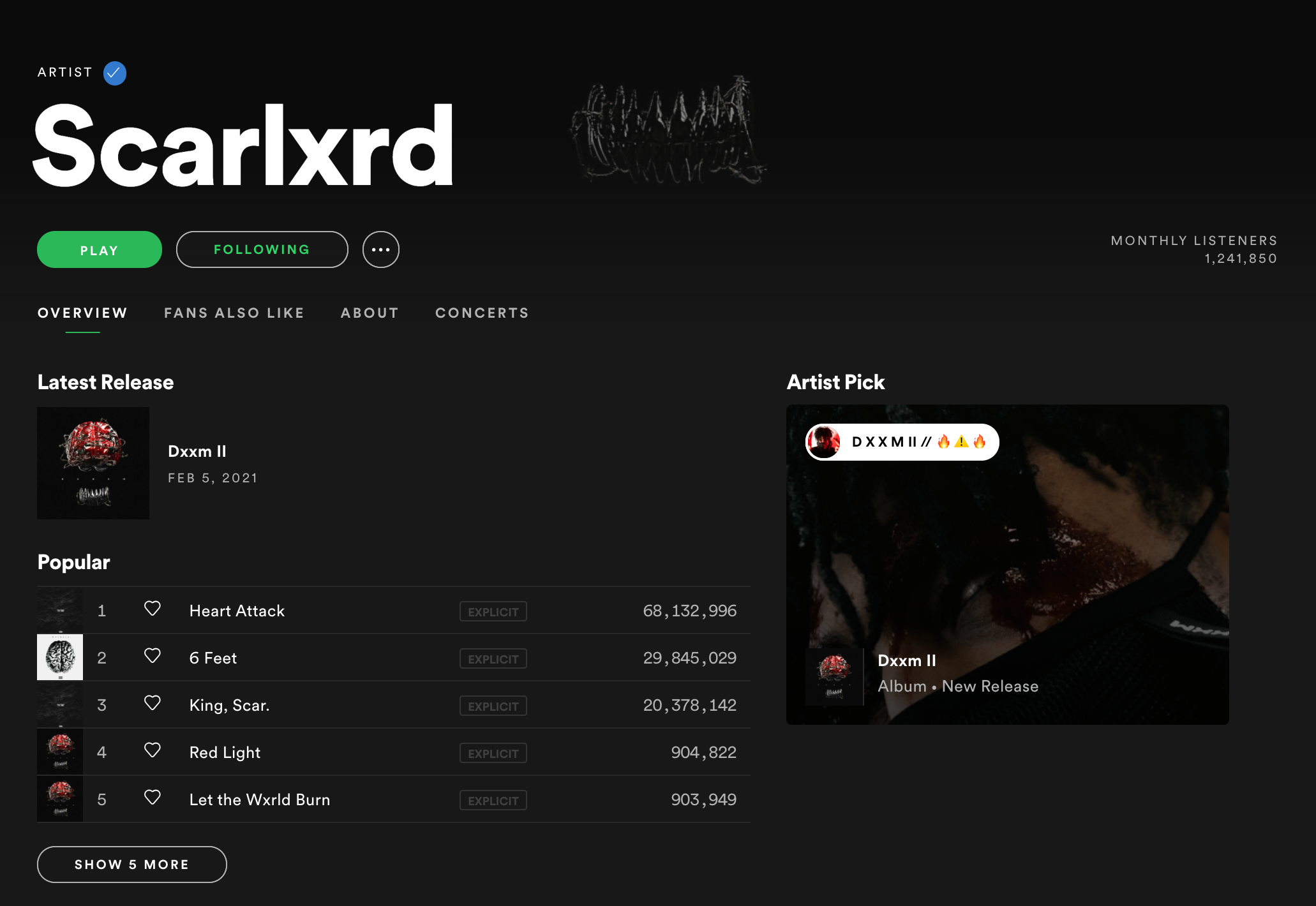Open the Dxxm II latest release title

[x=197, y=451]
